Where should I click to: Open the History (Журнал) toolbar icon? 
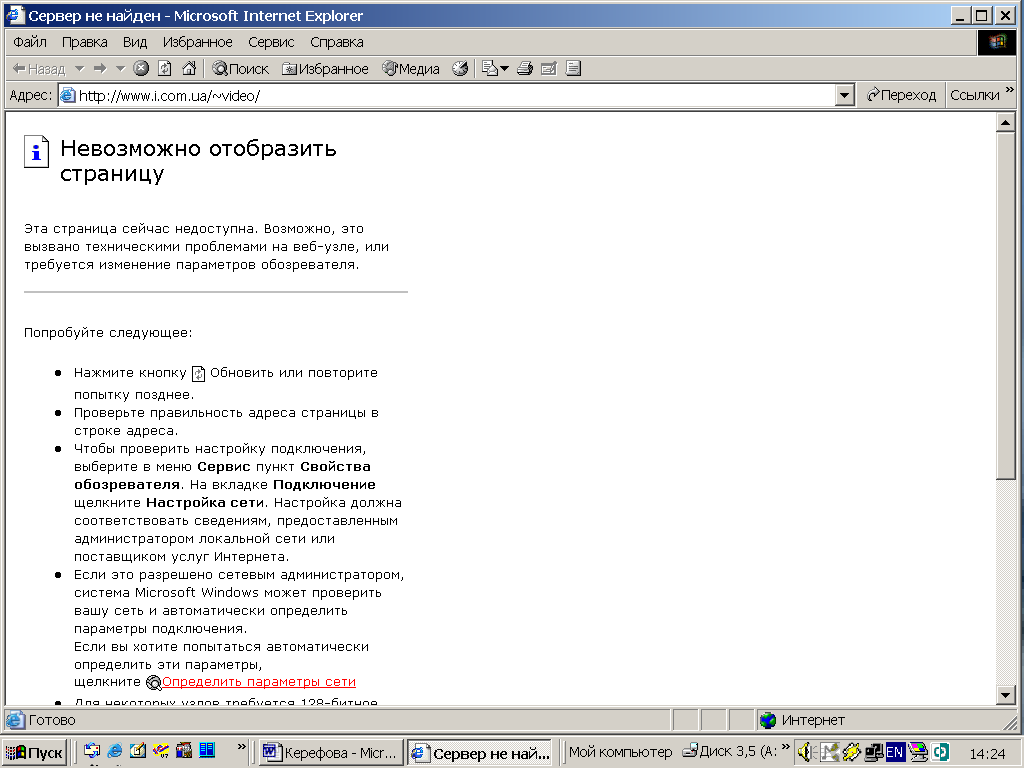(x=460, y=69)
